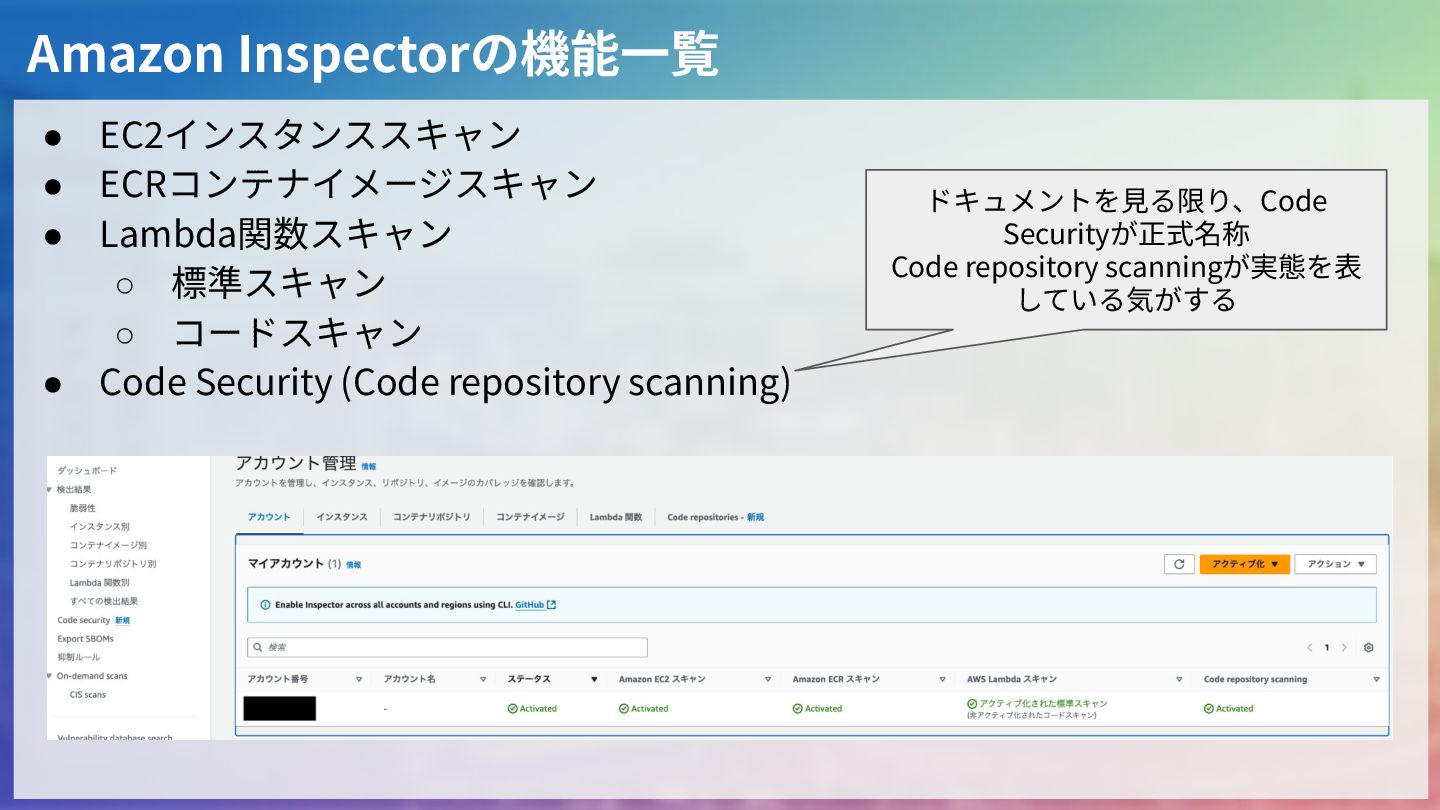Go to previous page of accounts table

[x=1310, y=648]
